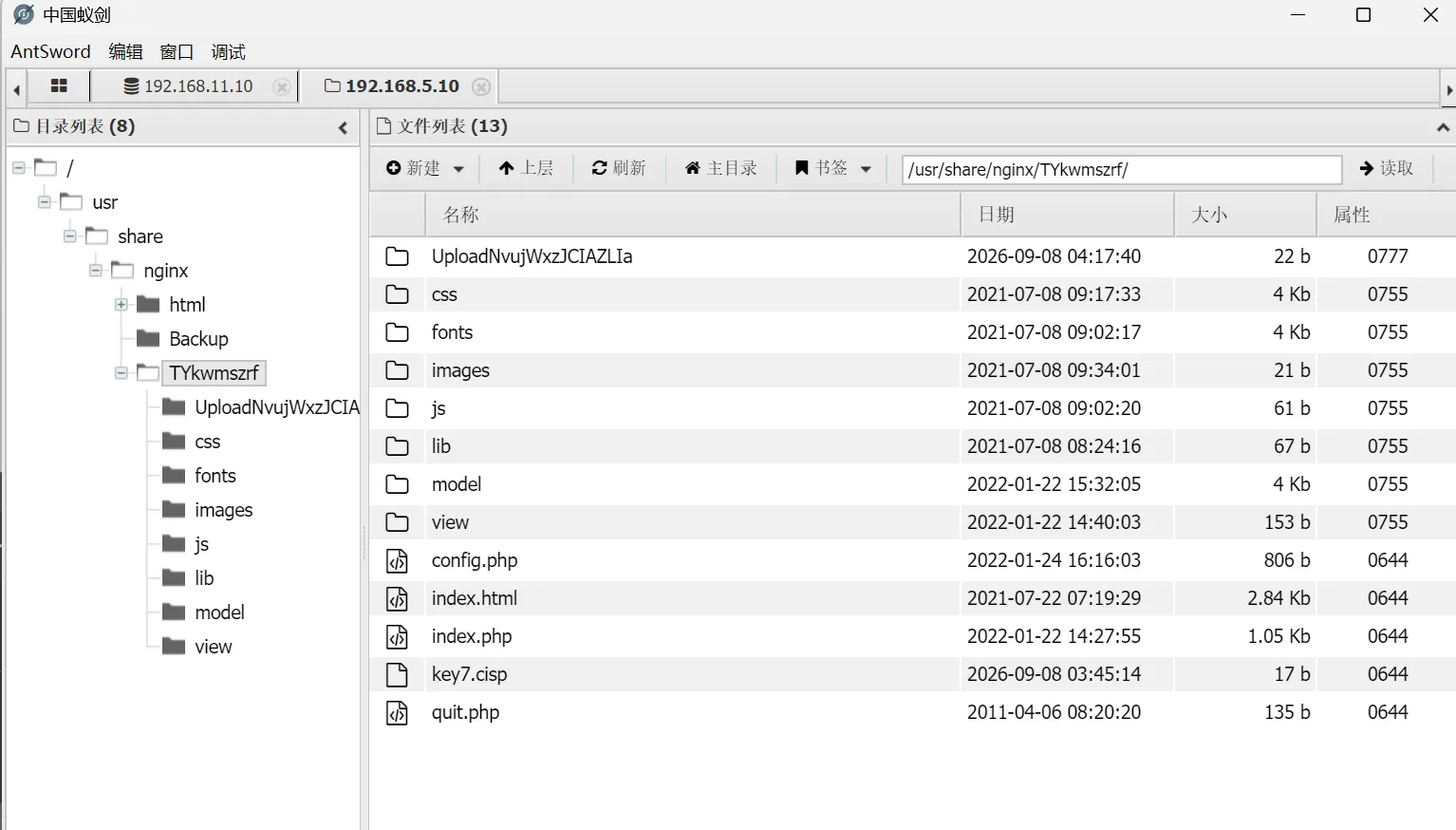Click folder icon of css file row
The height and width of the screenshot is (830, 1456).
pos(397,294)
